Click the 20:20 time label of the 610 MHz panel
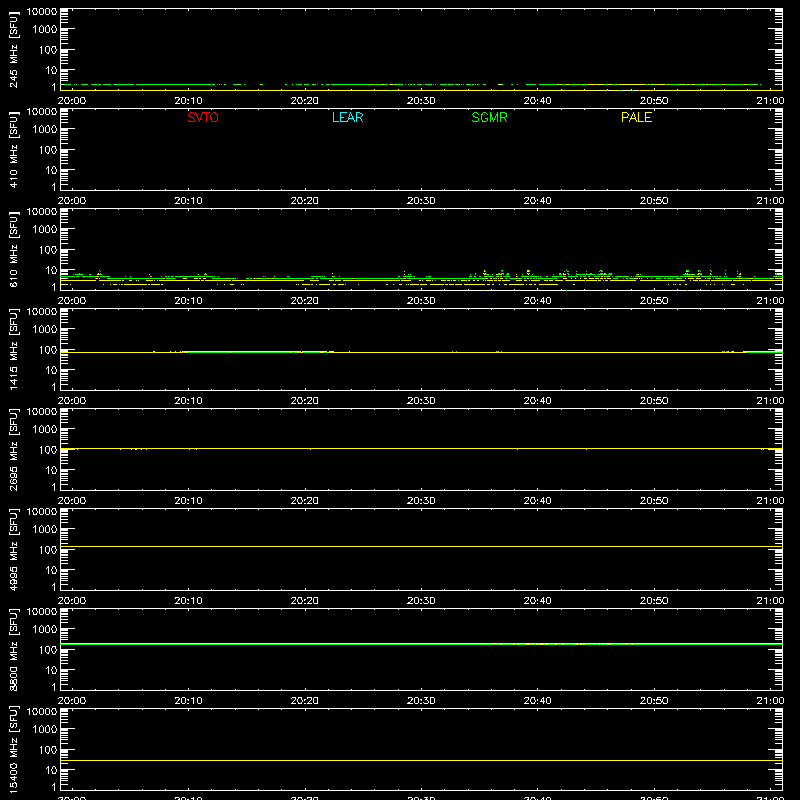The image size is (800, 800). point(305,301)
